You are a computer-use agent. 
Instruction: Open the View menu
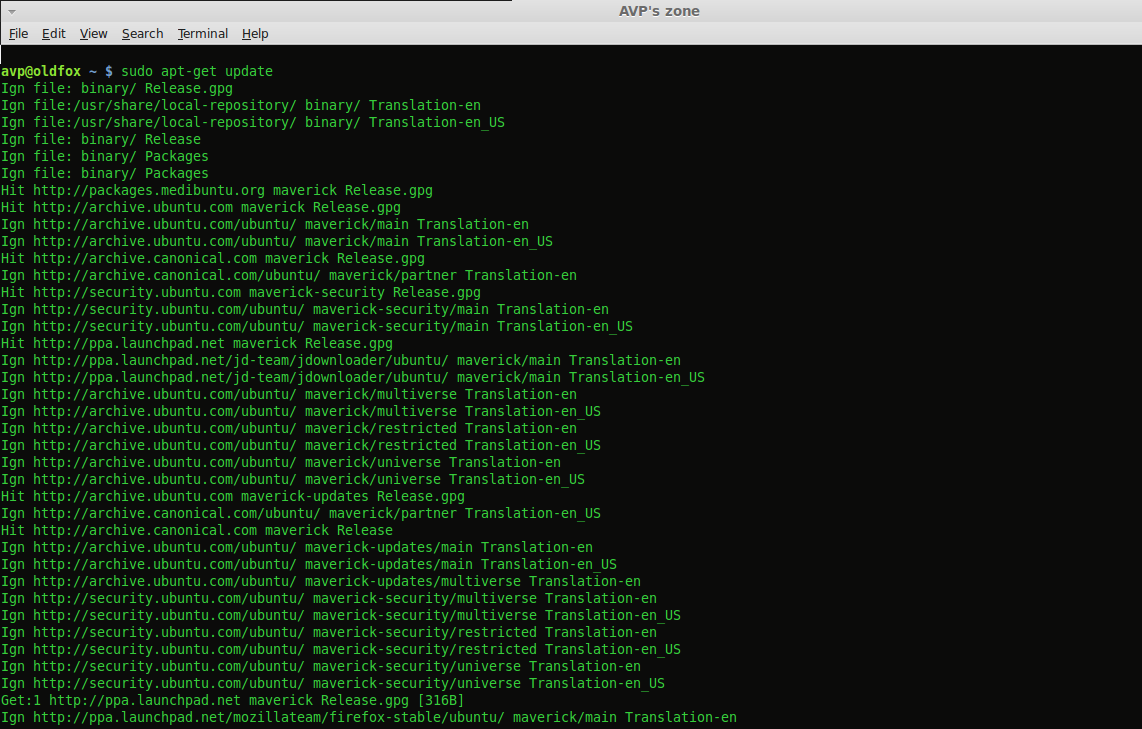pyautogui.click(x=93, y=34)
